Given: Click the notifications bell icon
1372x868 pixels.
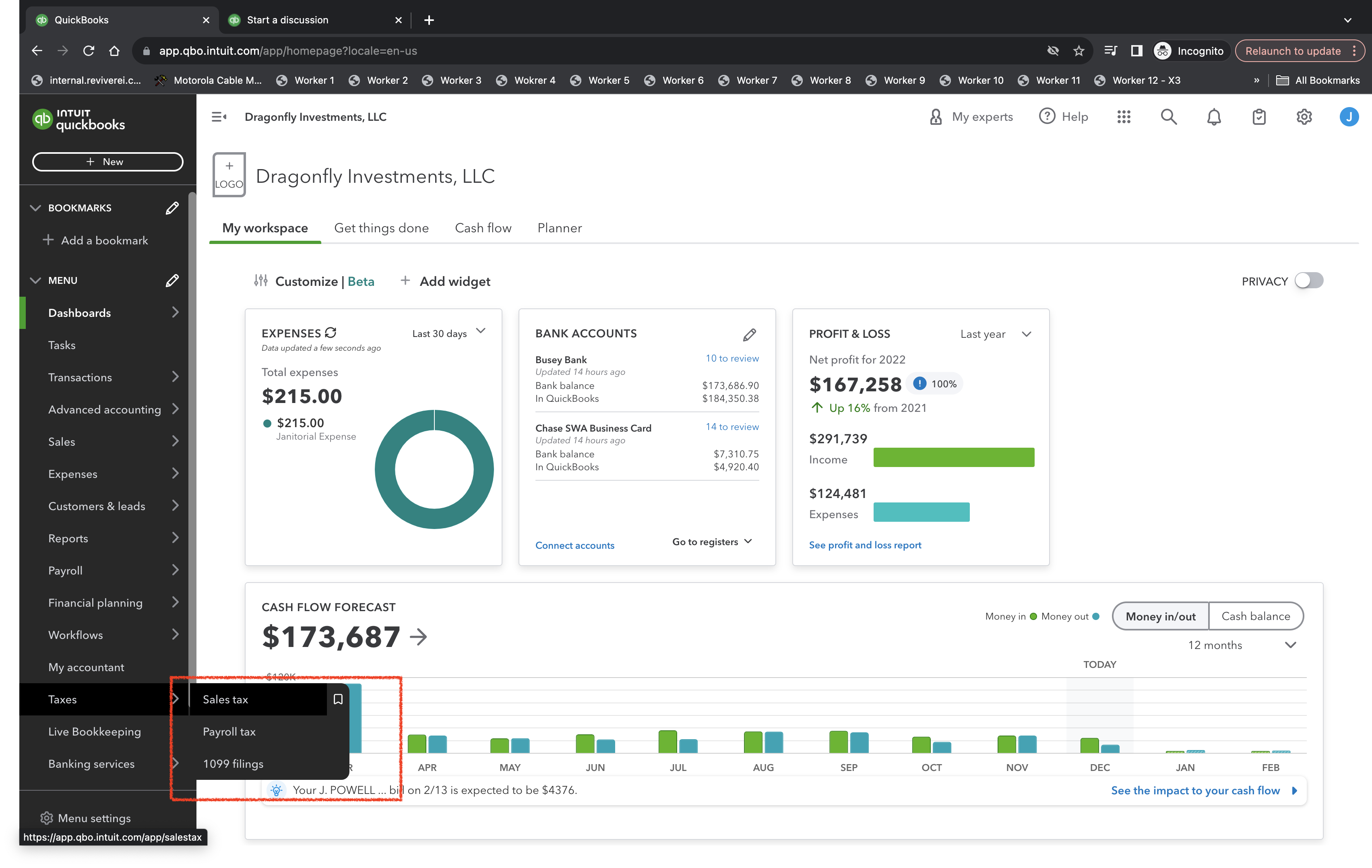Looking at the screenshot, I should tap(1214, 117).
